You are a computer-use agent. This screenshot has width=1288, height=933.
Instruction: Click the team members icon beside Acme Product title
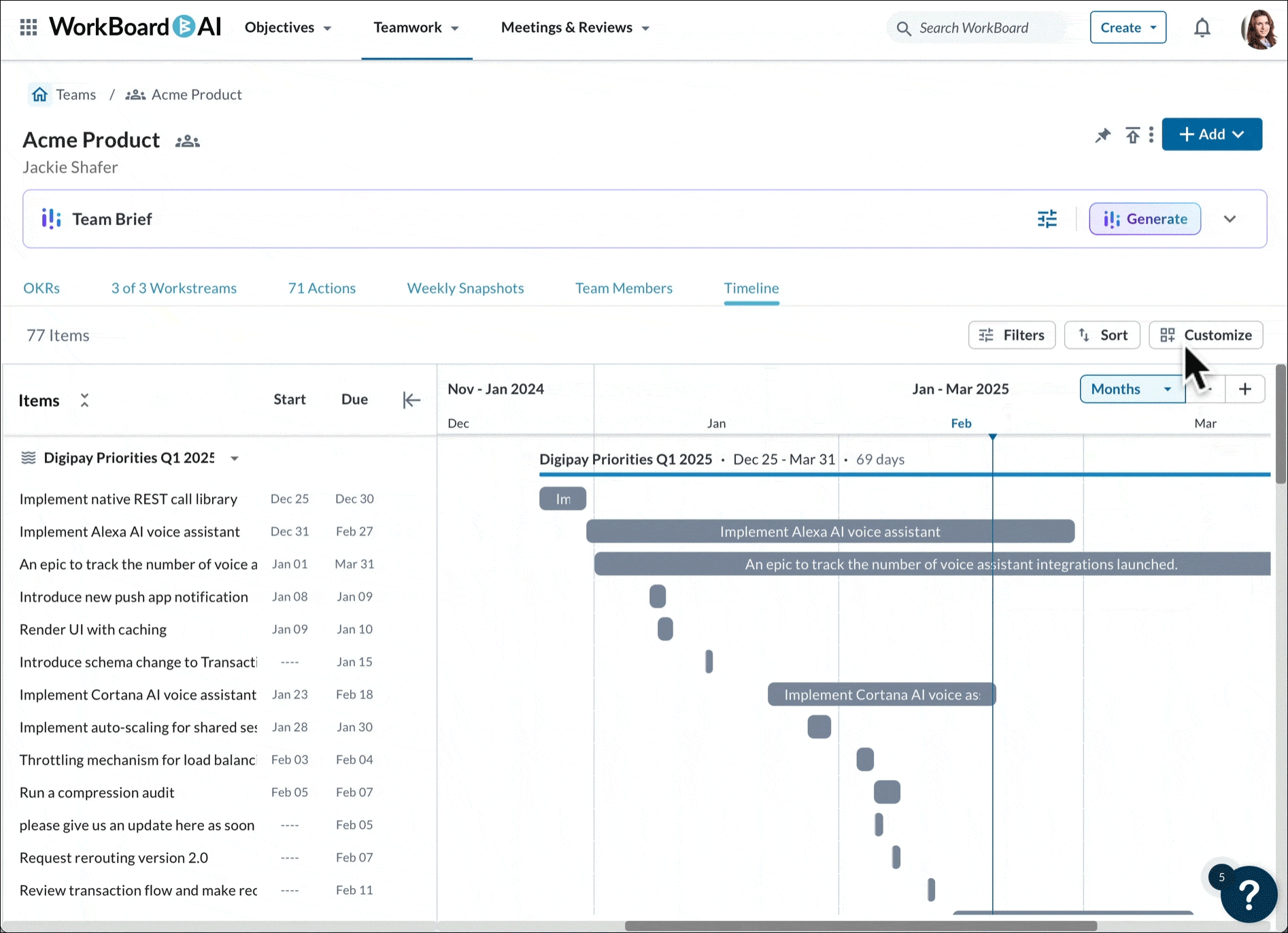point(188,141)
